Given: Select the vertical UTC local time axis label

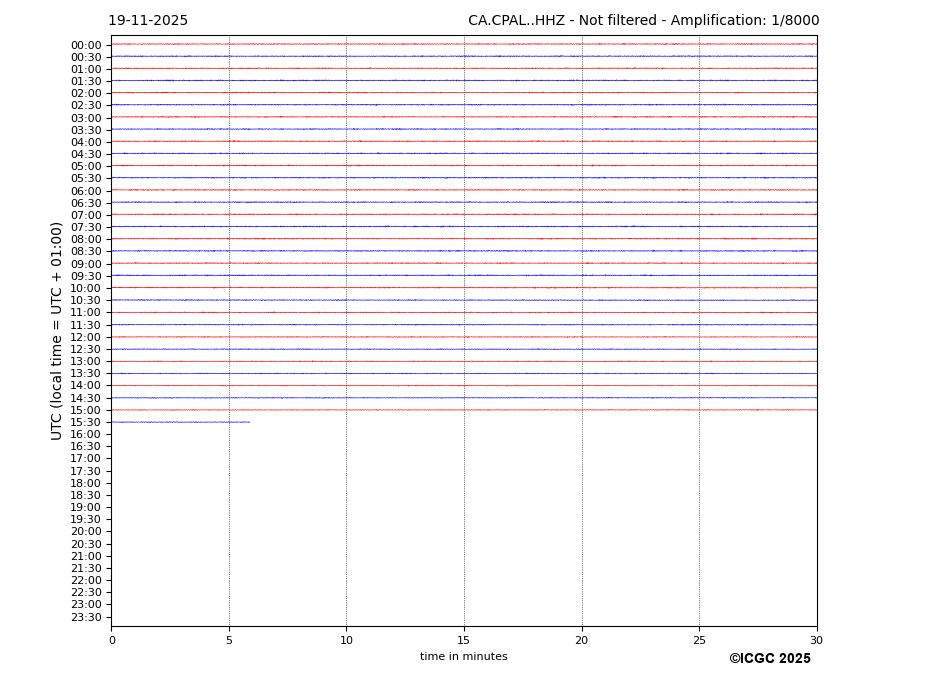Looking at the screenshot, I should [57, 331].
